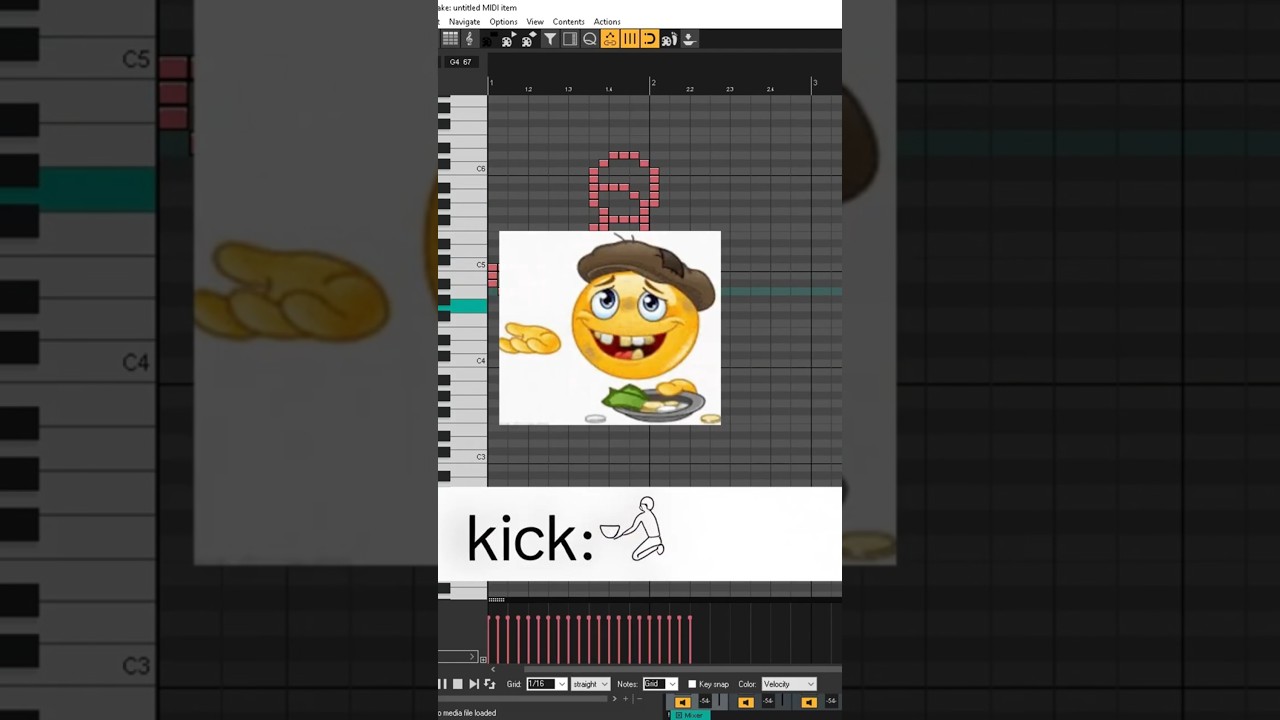Screen dimensions: 1280x720
Task: Open the Color Velocity dropdown
Action: [x=789, y=684]
